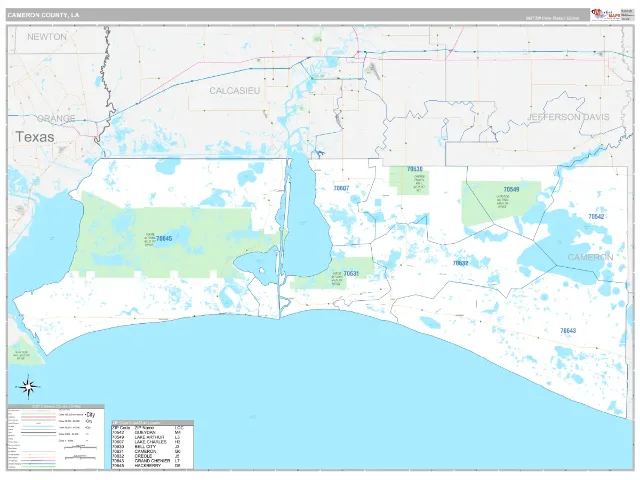The width and height of the screenshot is (640, 480).
Task: Click the upper scale bar in legend
Action: click(80, 448)
